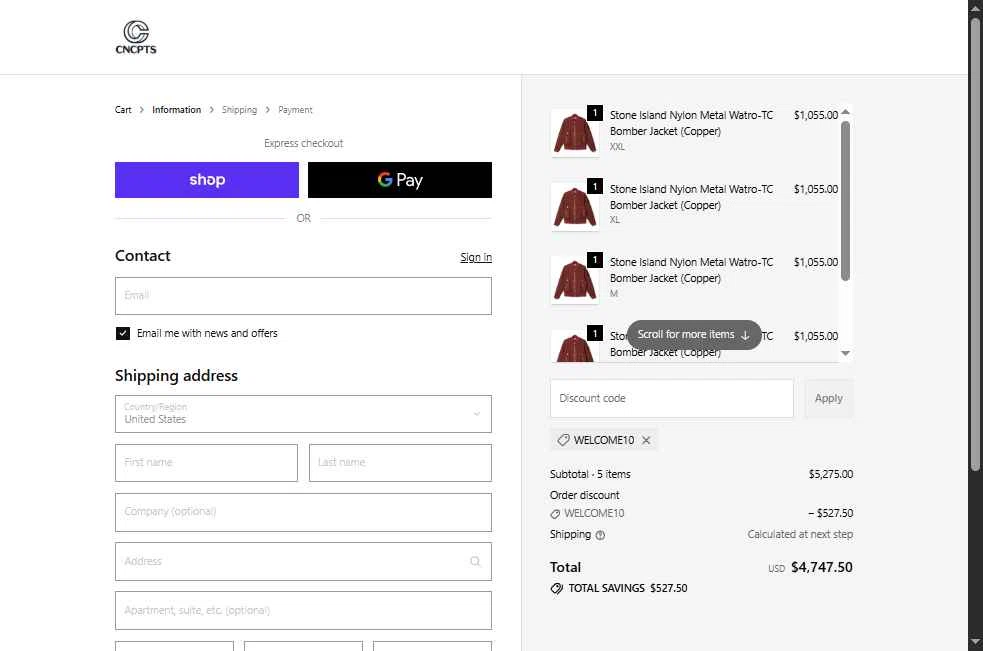Click the quantity badge on XXL jacket

(x=594, y=113)
